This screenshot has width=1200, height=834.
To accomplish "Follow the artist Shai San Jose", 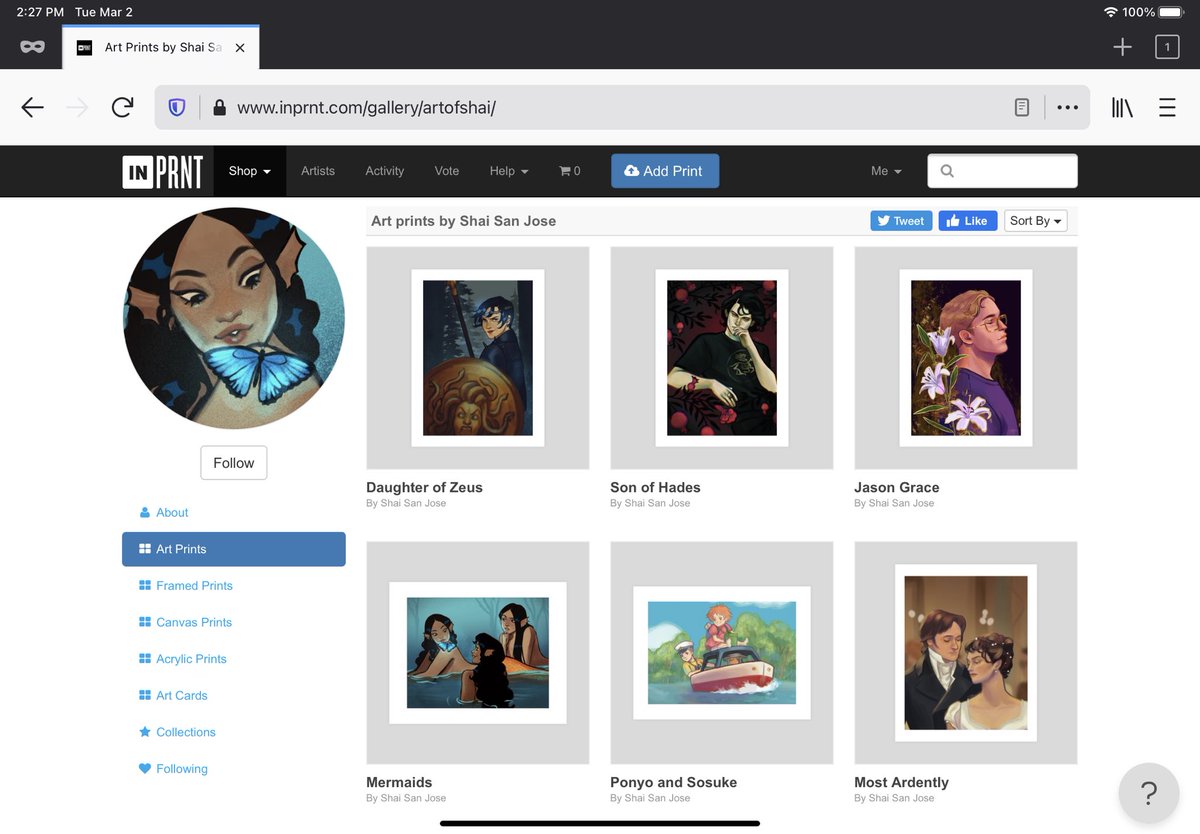I will point(234,463).
